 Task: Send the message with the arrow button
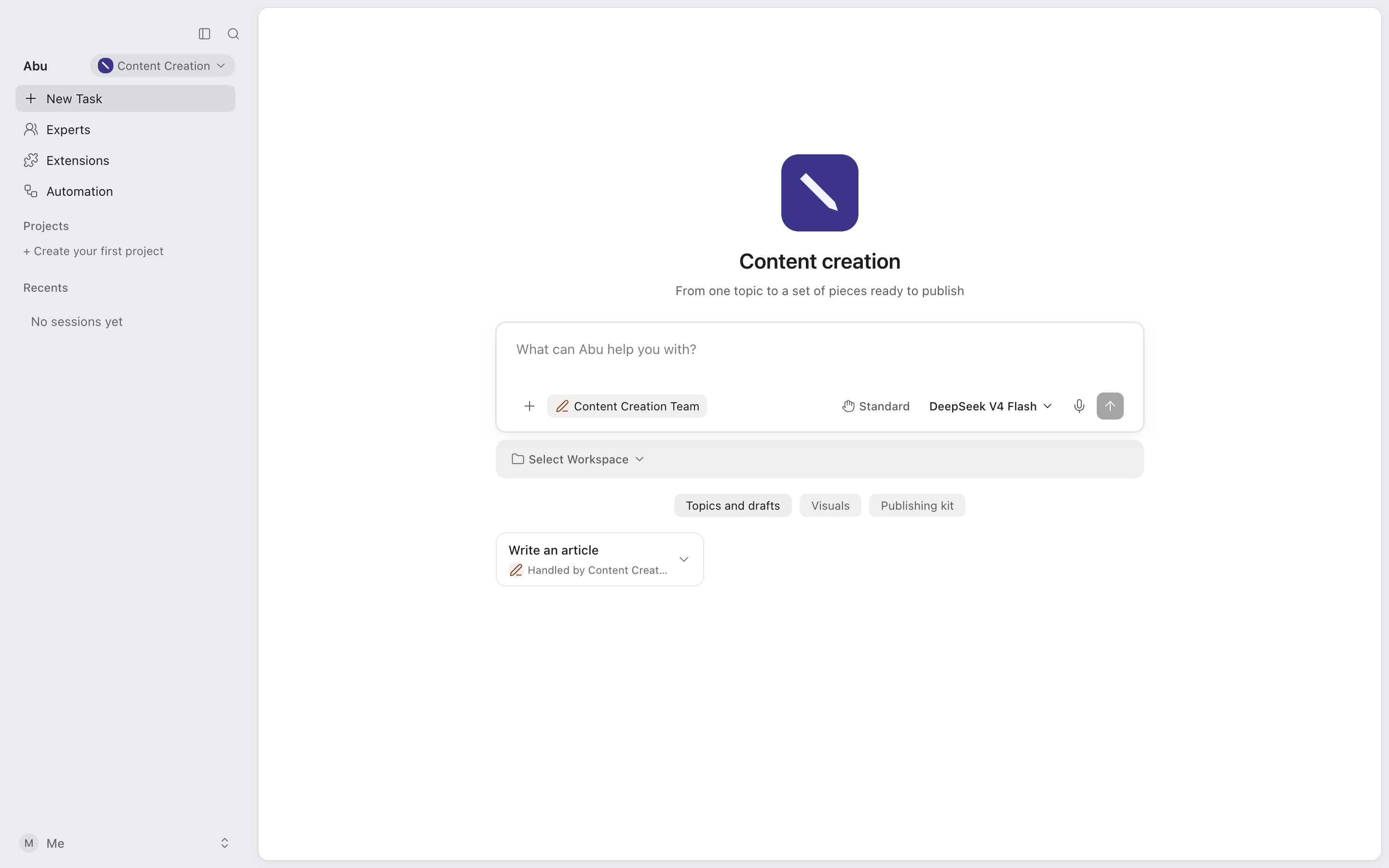point(1109,406)
